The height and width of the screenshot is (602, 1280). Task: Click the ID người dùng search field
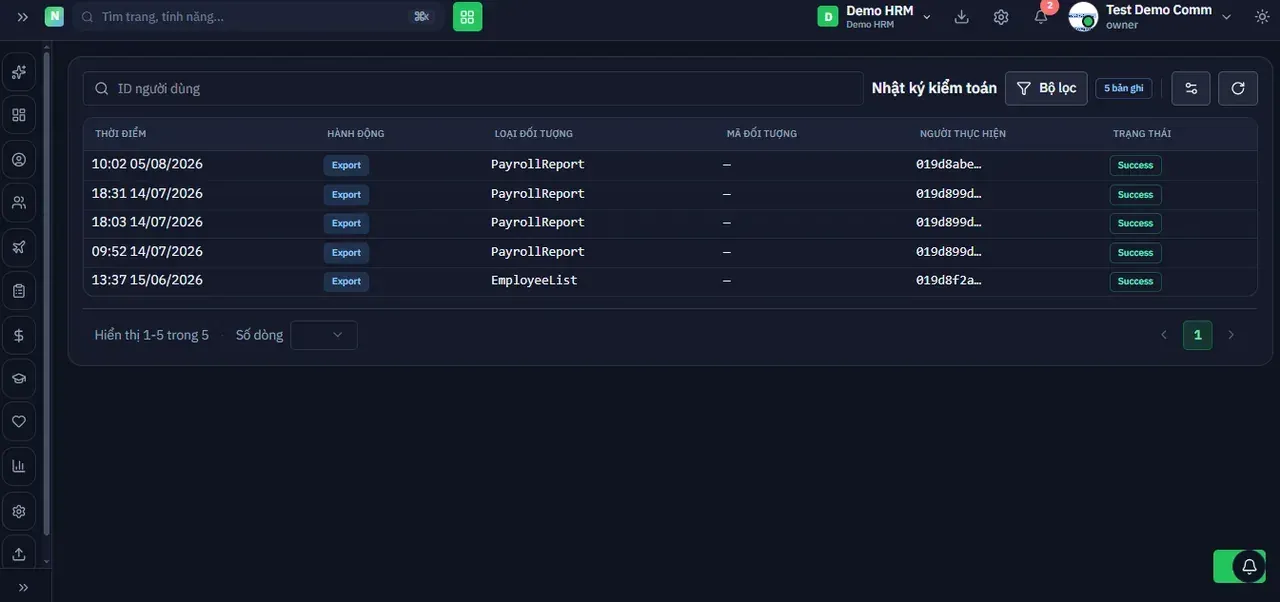(x=473, y=88)
